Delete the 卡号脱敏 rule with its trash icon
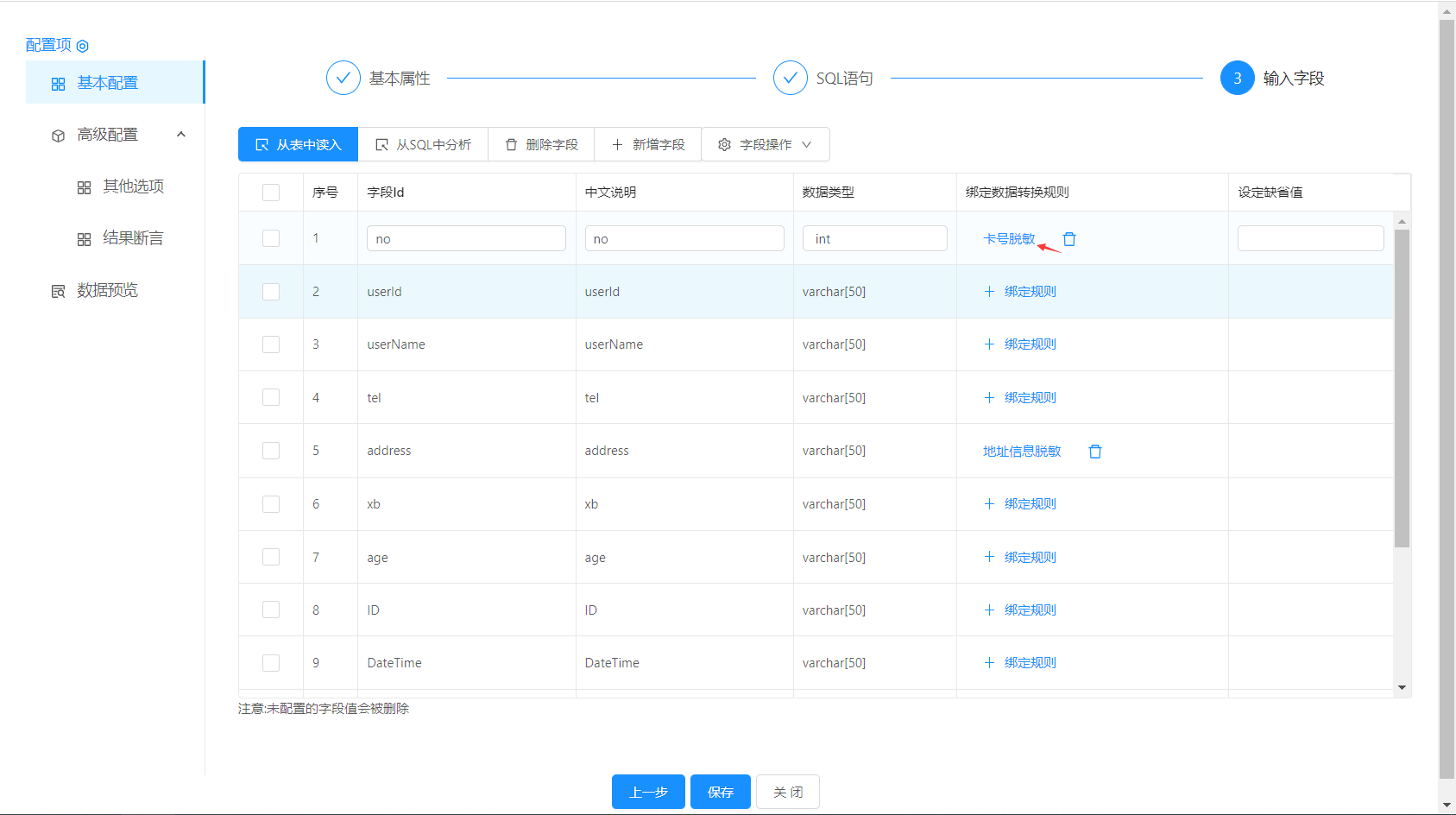1456x815 pixels. (1069, 239)
